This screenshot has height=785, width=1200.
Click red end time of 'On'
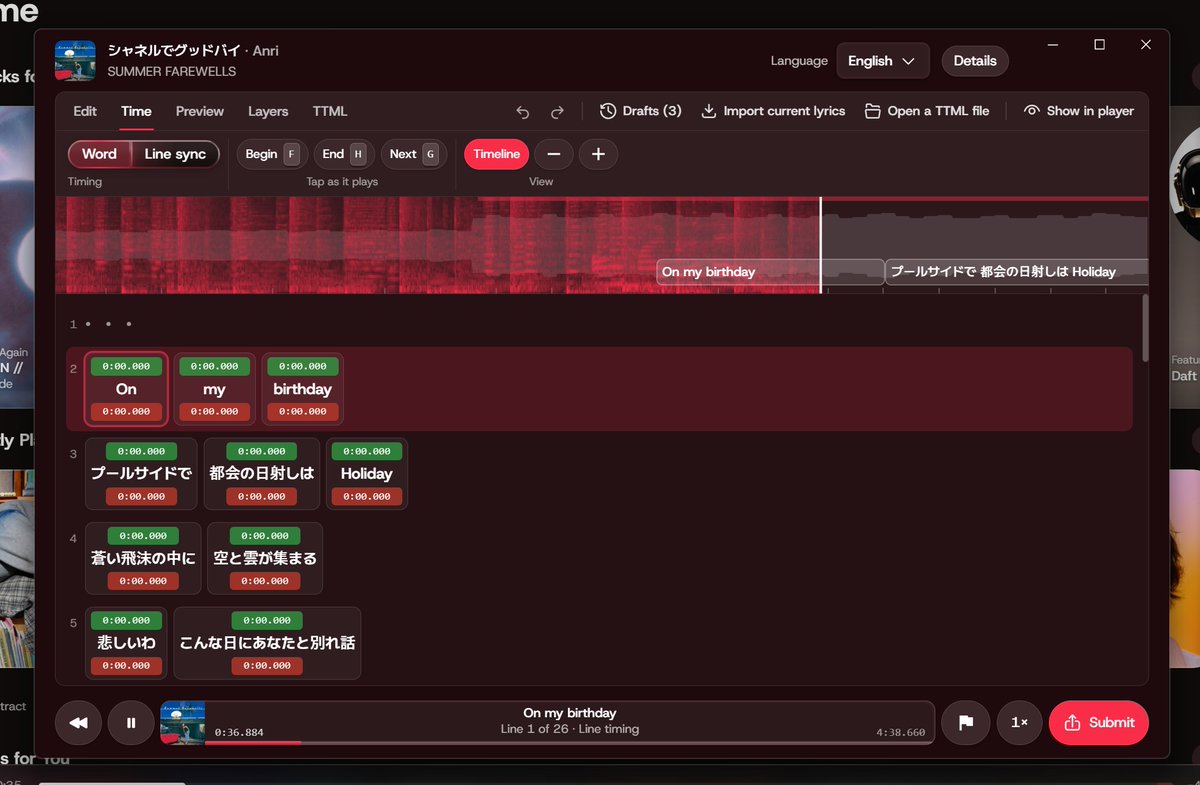click(x=126, y=411)
